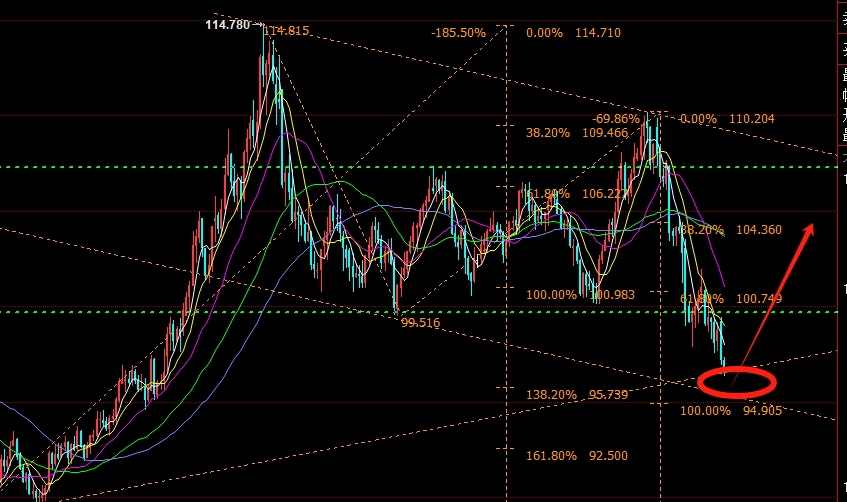The width and height of the screenshot is (847, 502).
Task: Click the 100.983 Fibonacci price label
Action: 612,295
